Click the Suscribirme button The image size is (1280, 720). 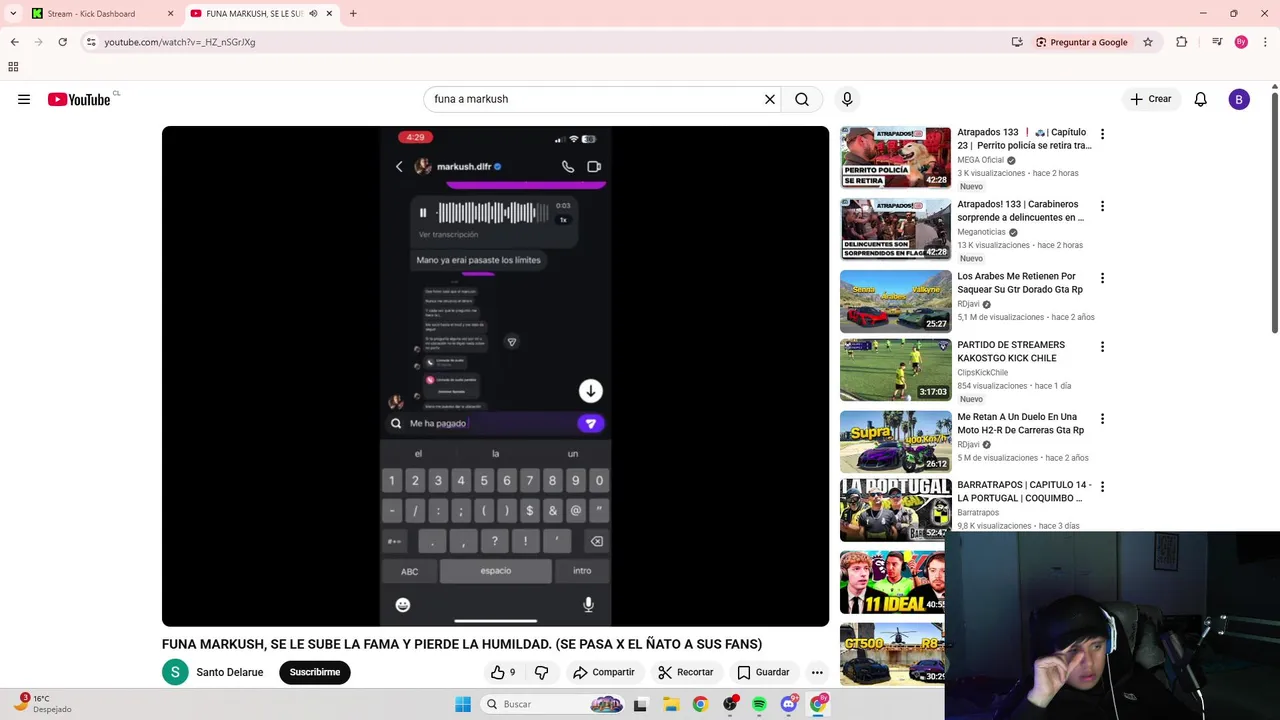[x=315, y=672]
